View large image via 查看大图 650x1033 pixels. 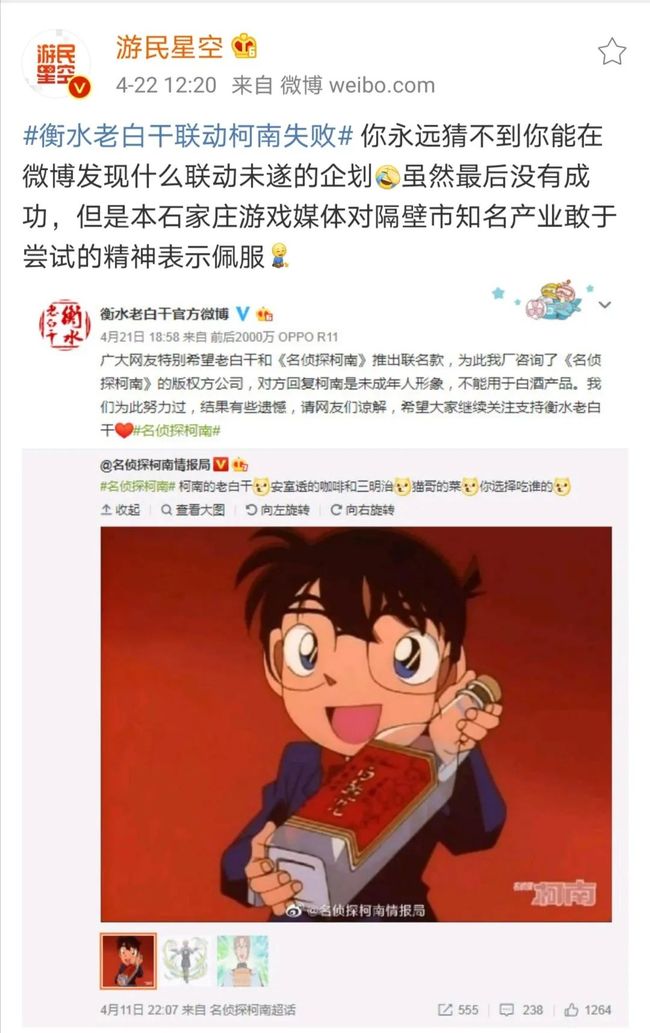(193, 509)
